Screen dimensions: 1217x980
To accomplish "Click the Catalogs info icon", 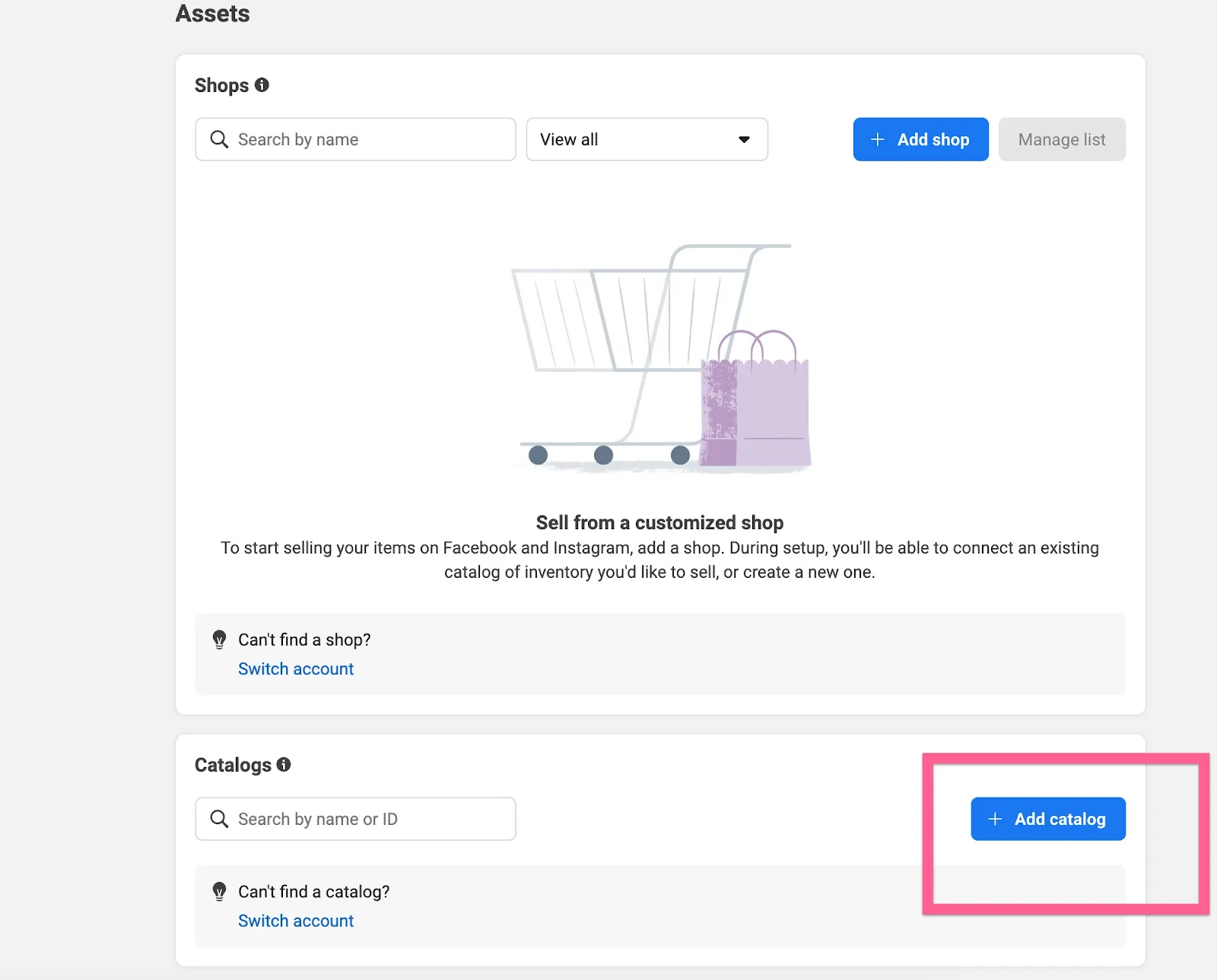I will [x=284, y=765].
